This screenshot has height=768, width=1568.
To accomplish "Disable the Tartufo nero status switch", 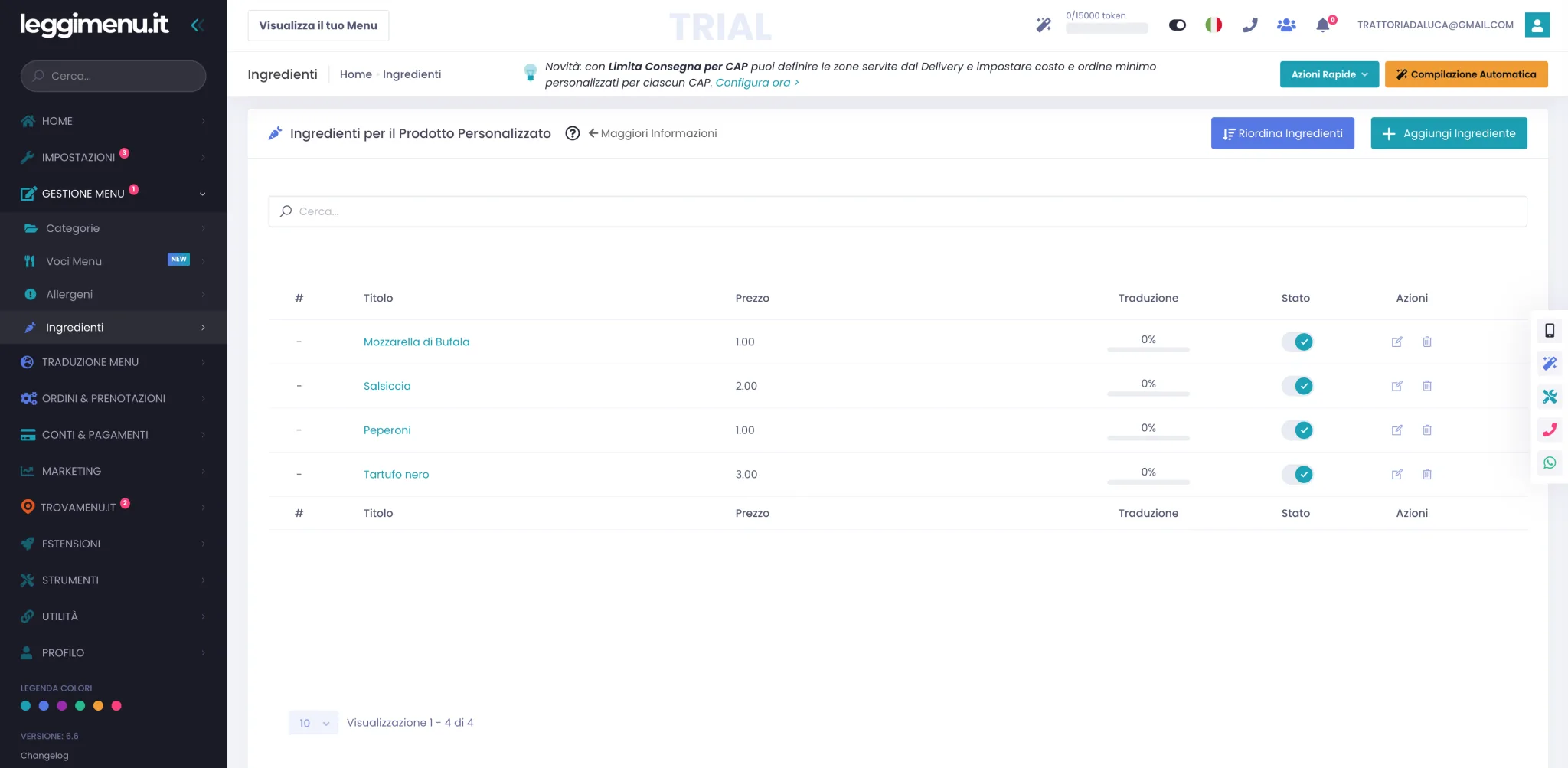I will click(x=1298, y=475).
